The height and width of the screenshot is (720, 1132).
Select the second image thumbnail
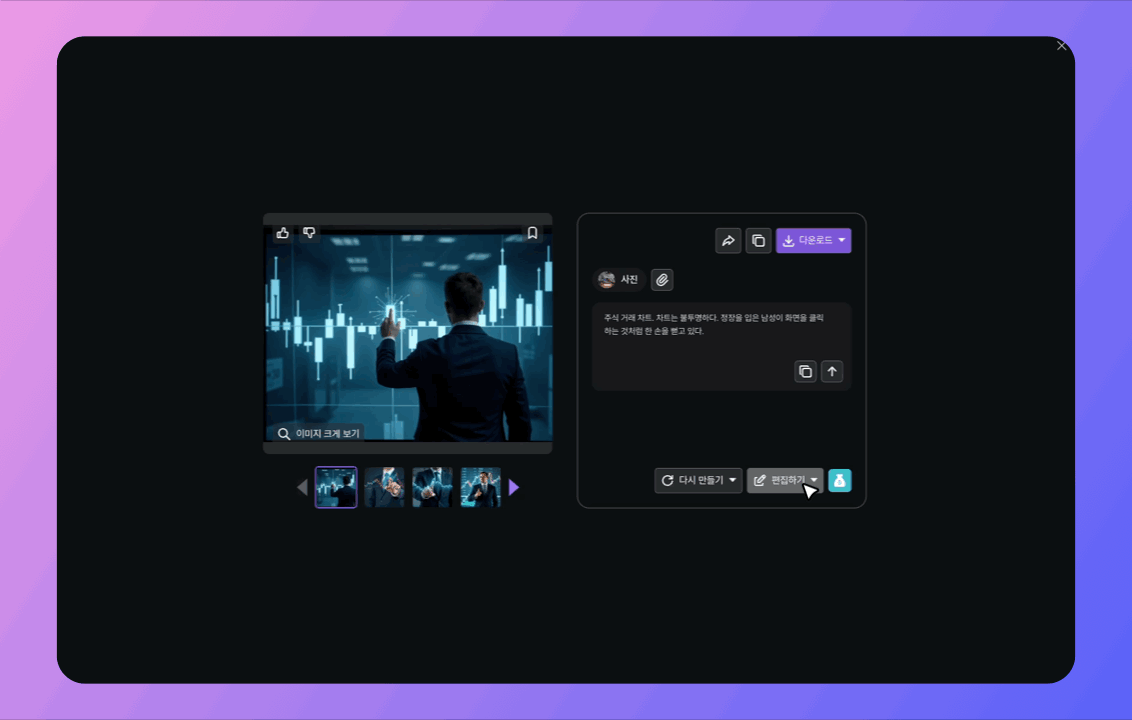click(384, 488)
